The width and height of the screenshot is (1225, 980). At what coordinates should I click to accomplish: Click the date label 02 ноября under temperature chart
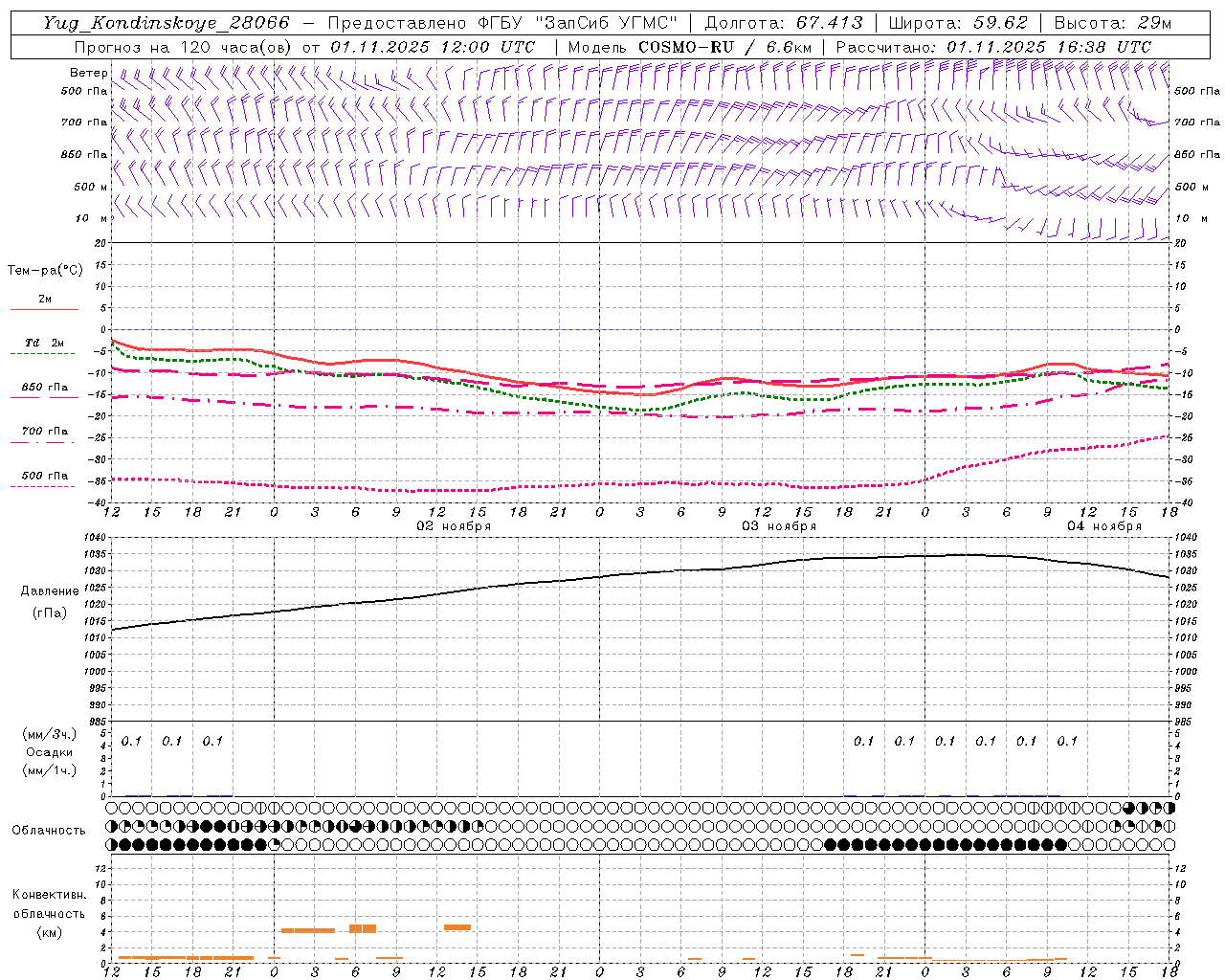click(x=454, y=526)
